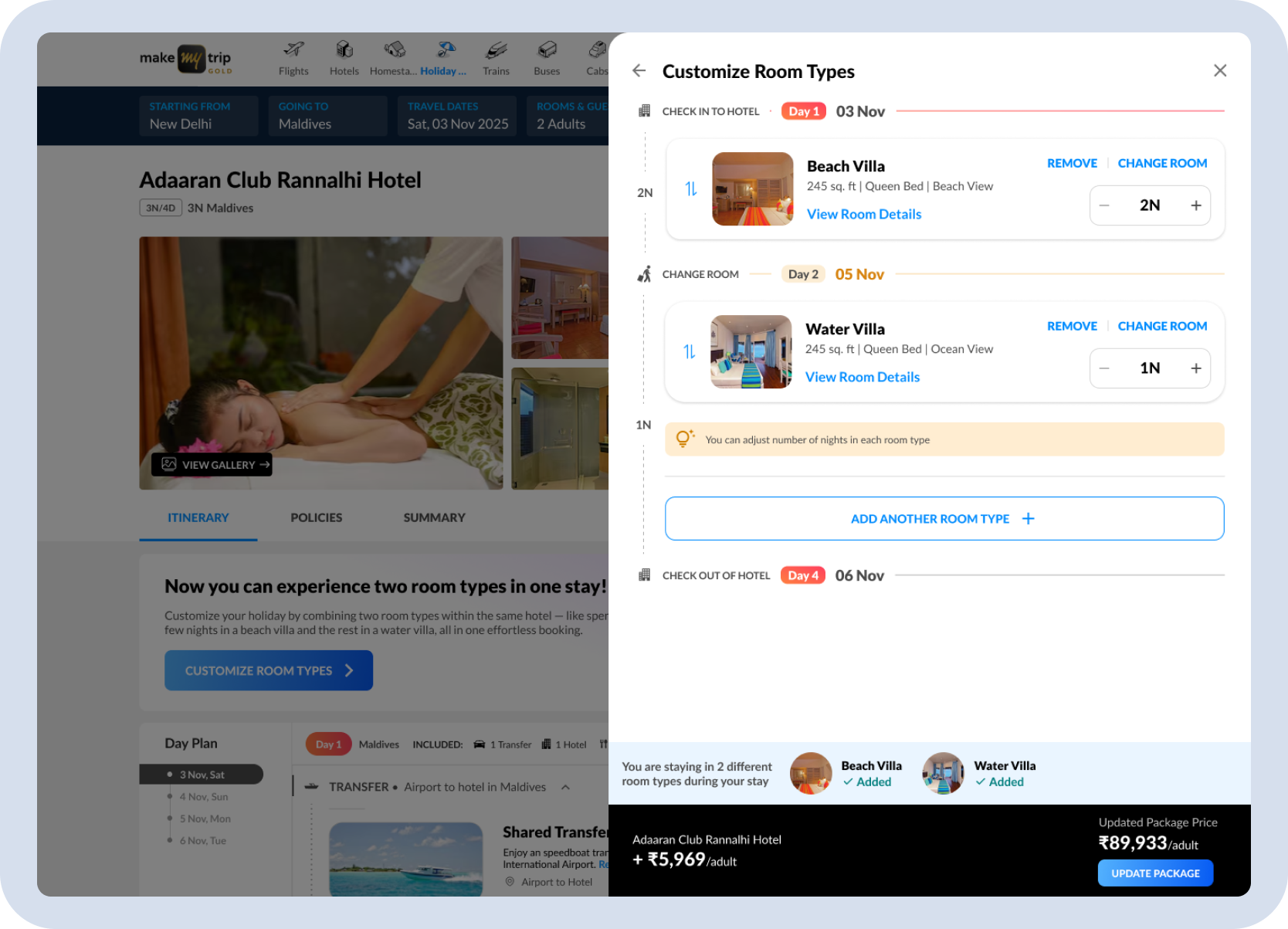This screenshot has width=1288, height=929.
Task: Click the Day 4 check-out badge
Action: pos(803,575)
